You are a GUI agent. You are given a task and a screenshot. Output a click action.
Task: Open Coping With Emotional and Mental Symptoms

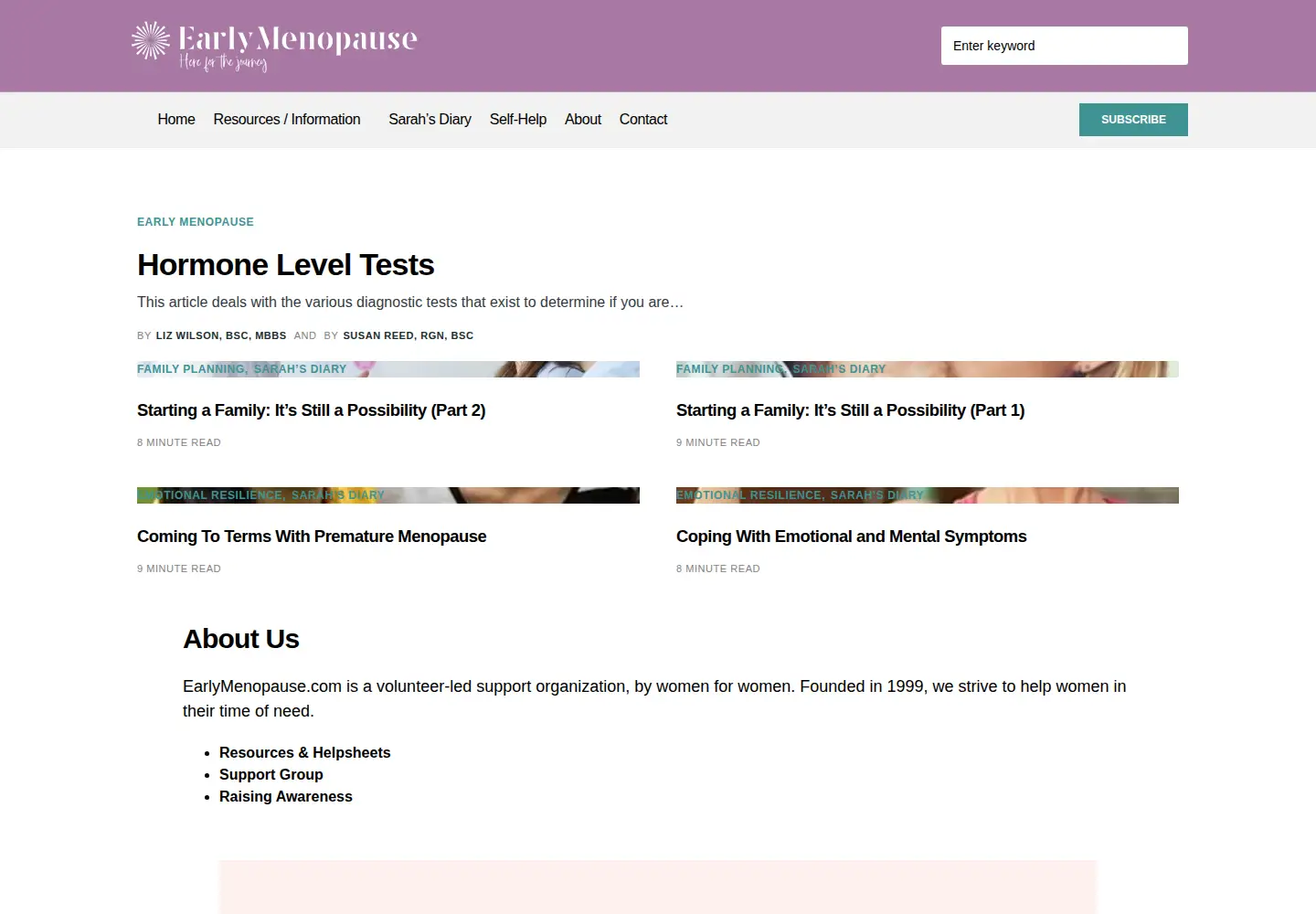[852, 537]
